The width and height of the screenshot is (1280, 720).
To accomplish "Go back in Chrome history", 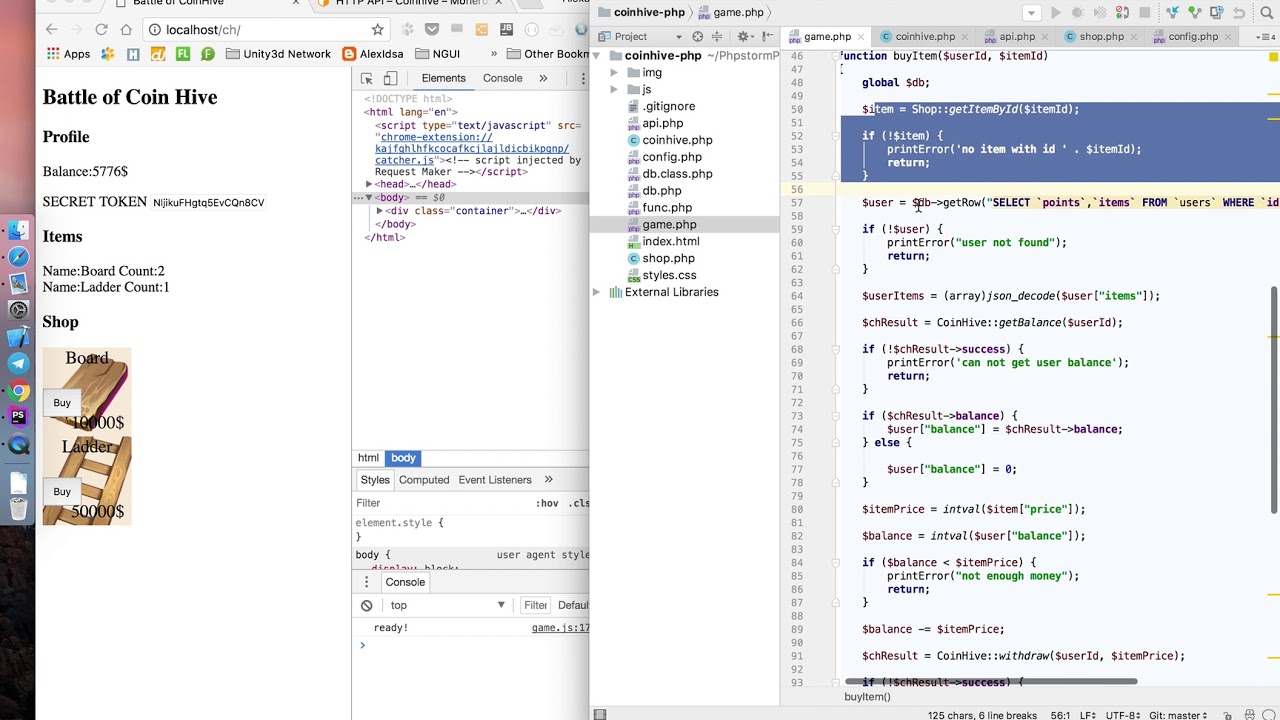I will [x=52, y=30].
